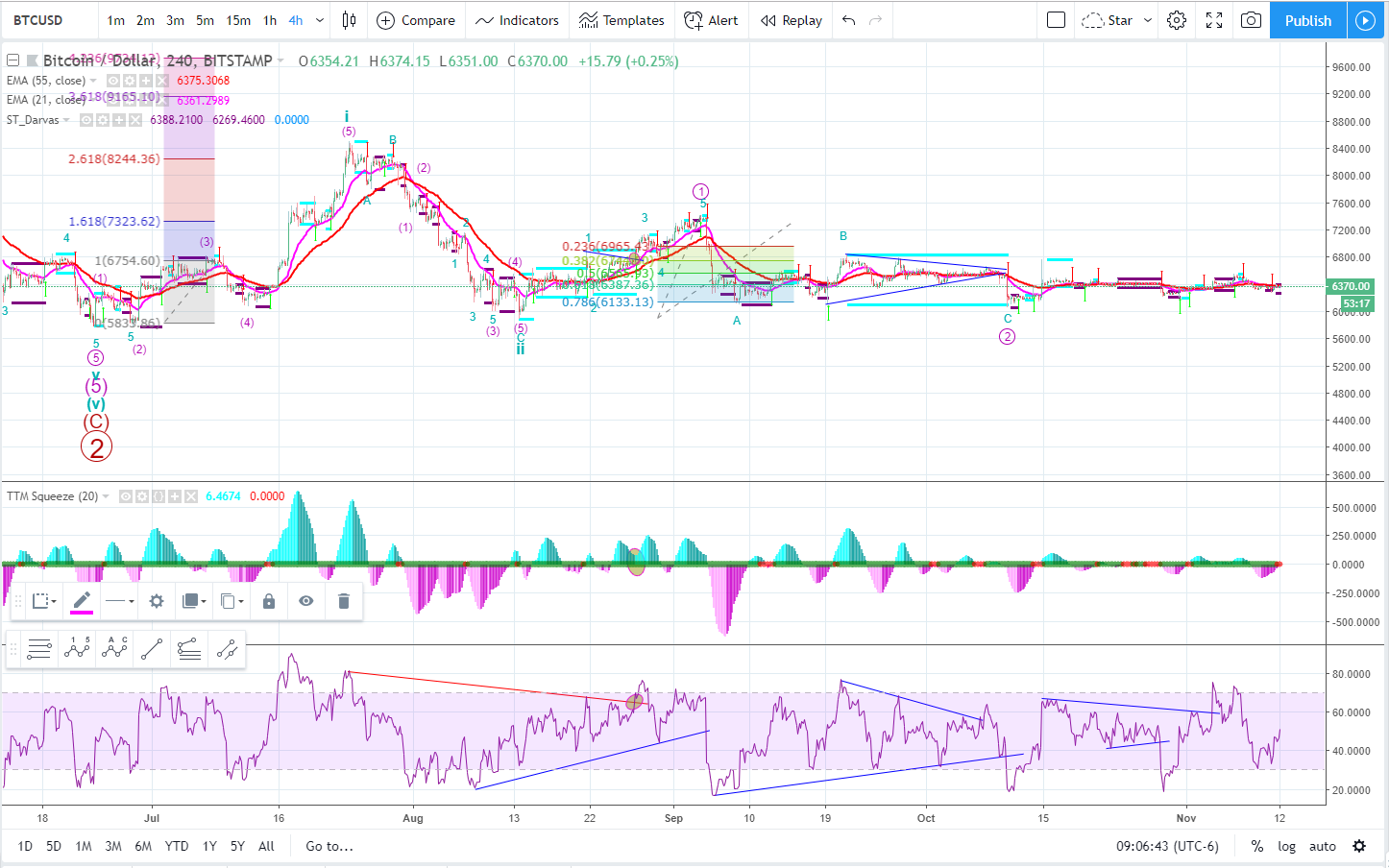Collapse the chart legend with minus box
This screenshot has height=868, width=1389.
click(x=13, y=60)
